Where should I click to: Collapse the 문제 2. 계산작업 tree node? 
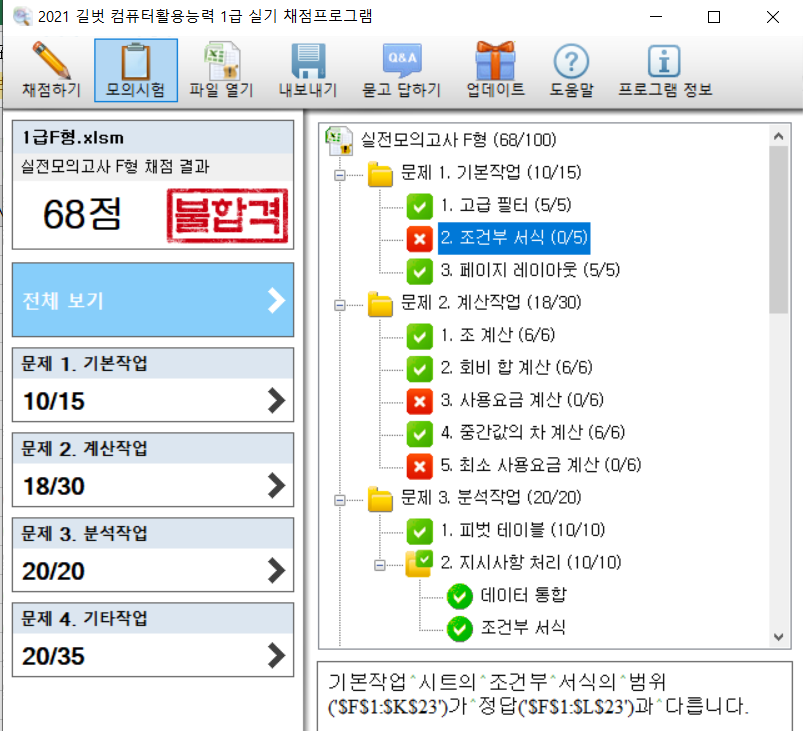click(x=340, y=304)
